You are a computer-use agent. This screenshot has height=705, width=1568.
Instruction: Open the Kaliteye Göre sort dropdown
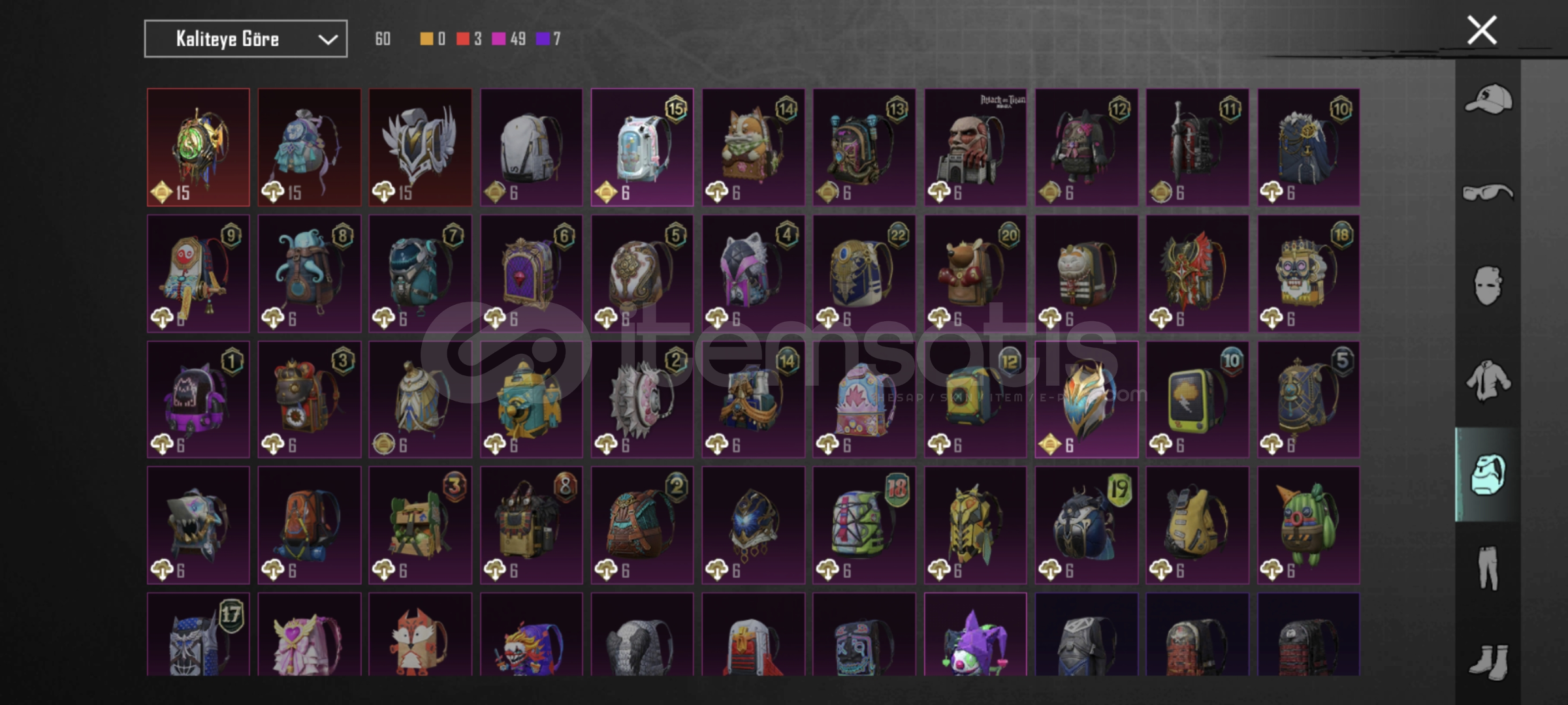[x=246, y=39]
